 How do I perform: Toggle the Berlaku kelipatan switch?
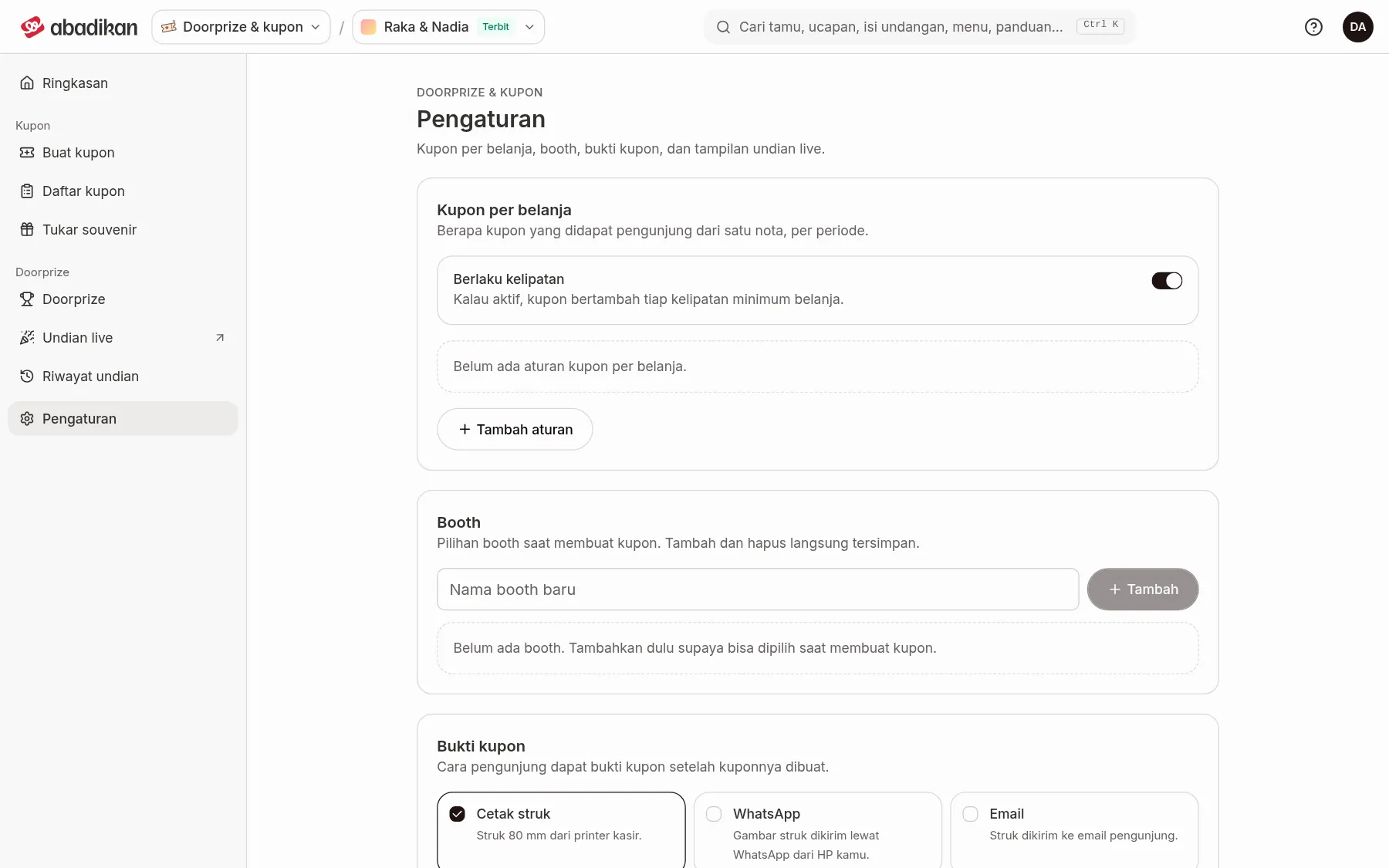click(1167, 281)
